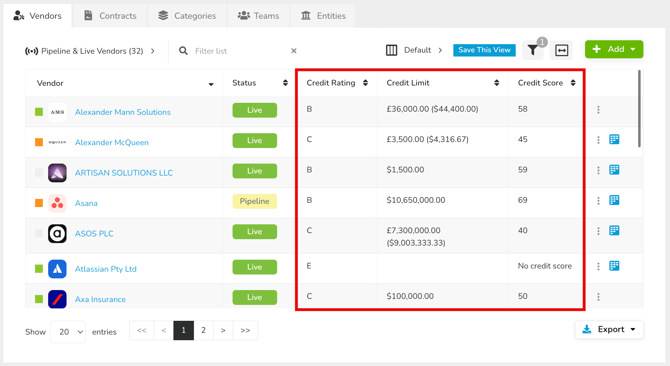Screen dimensions: 670x366
Task: Click the broadcast icon beside Pipeline & Live Vendors
Action: click(32, 51)
